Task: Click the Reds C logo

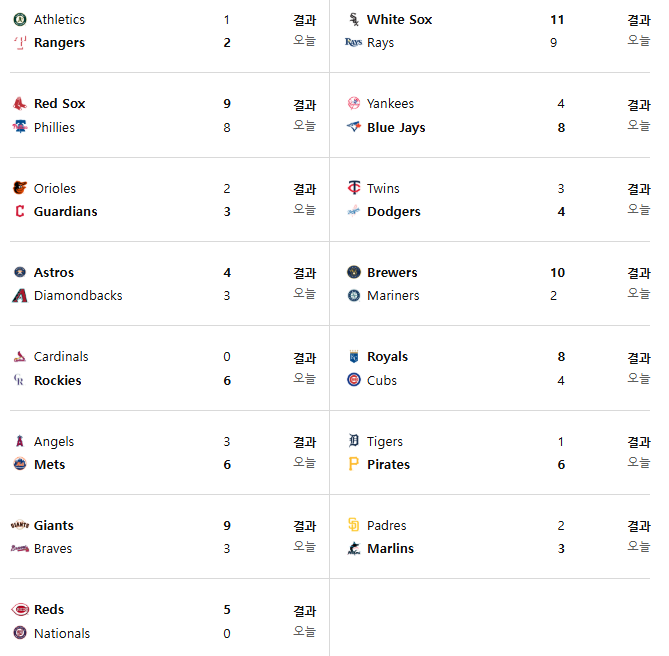Action: coord(20,609)
